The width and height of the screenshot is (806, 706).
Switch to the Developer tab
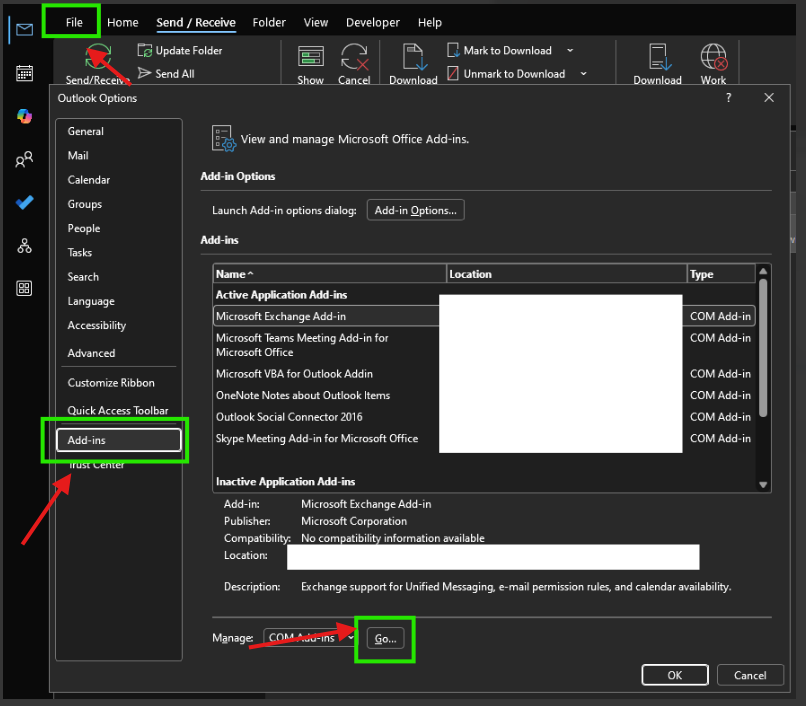coord(373,23)
